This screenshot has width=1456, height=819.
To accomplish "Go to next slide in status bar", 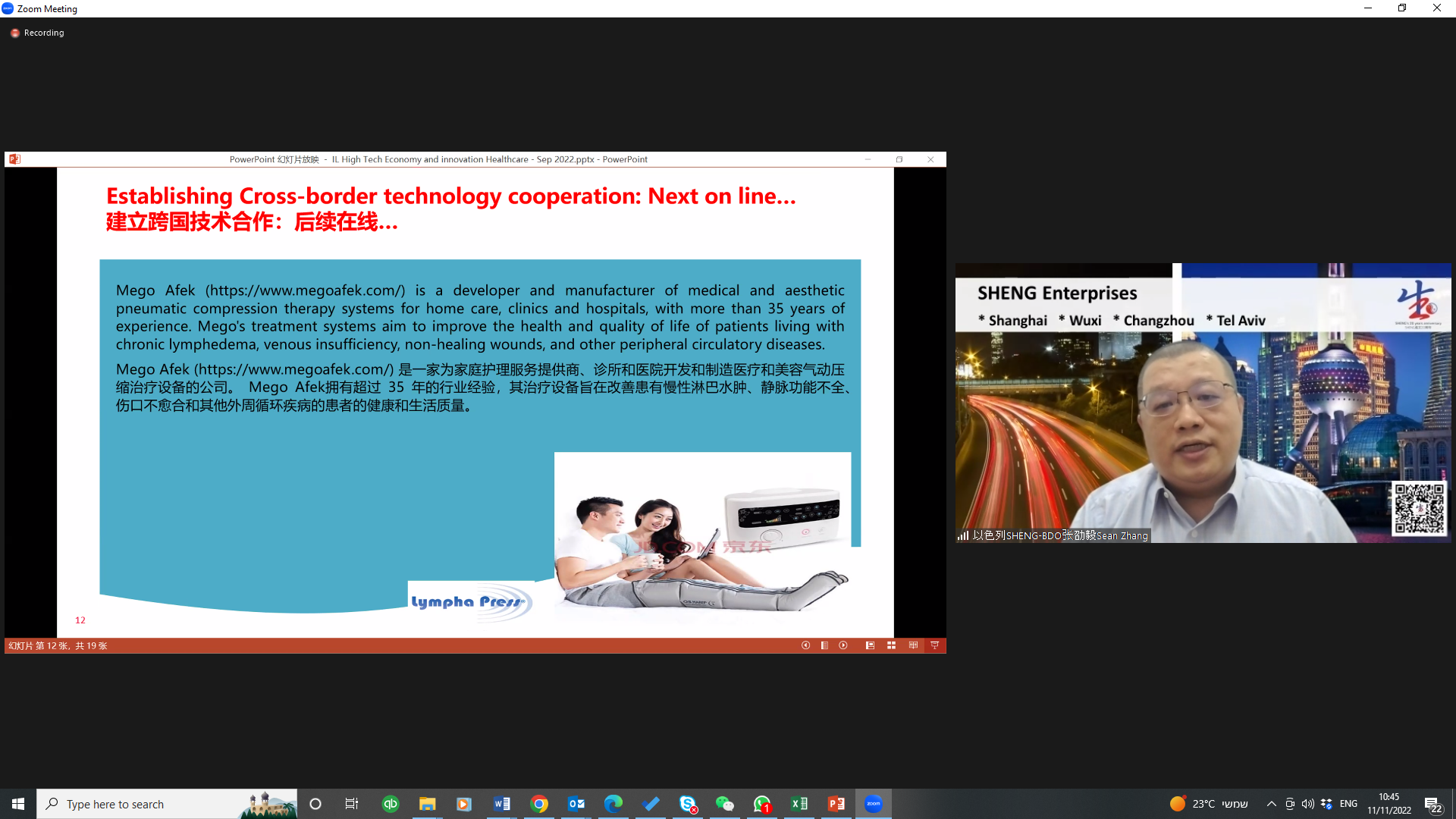I will [843, 645].
